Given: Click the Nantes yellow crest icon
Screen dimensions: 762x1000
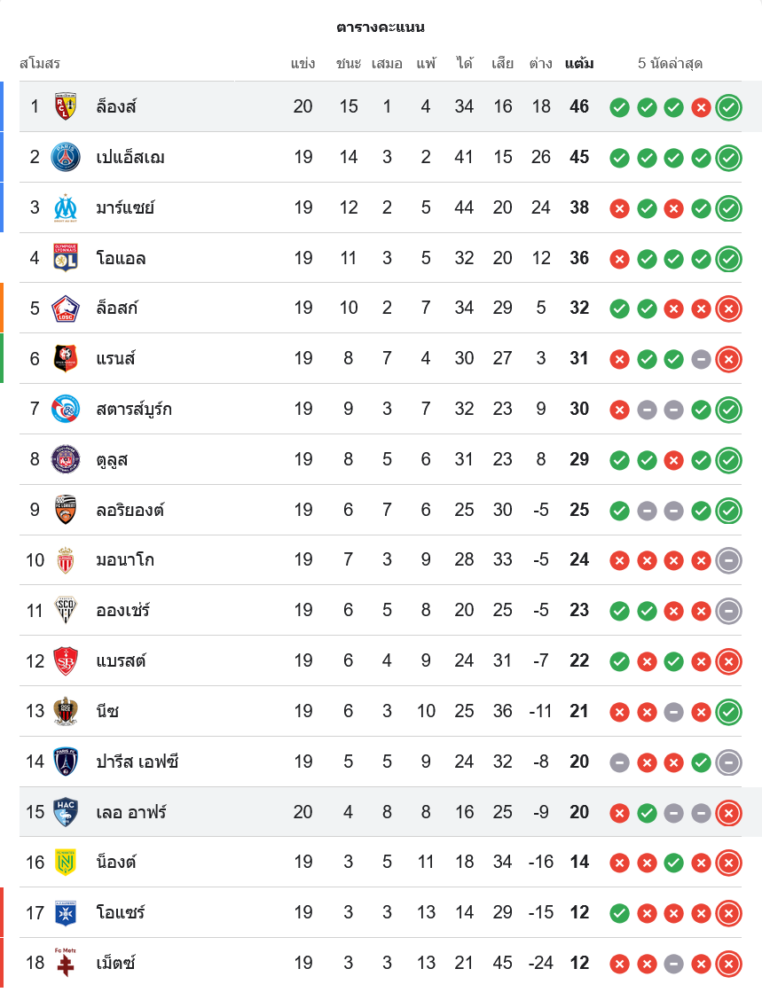Looking at the screenshot, I should coord(66,862).
